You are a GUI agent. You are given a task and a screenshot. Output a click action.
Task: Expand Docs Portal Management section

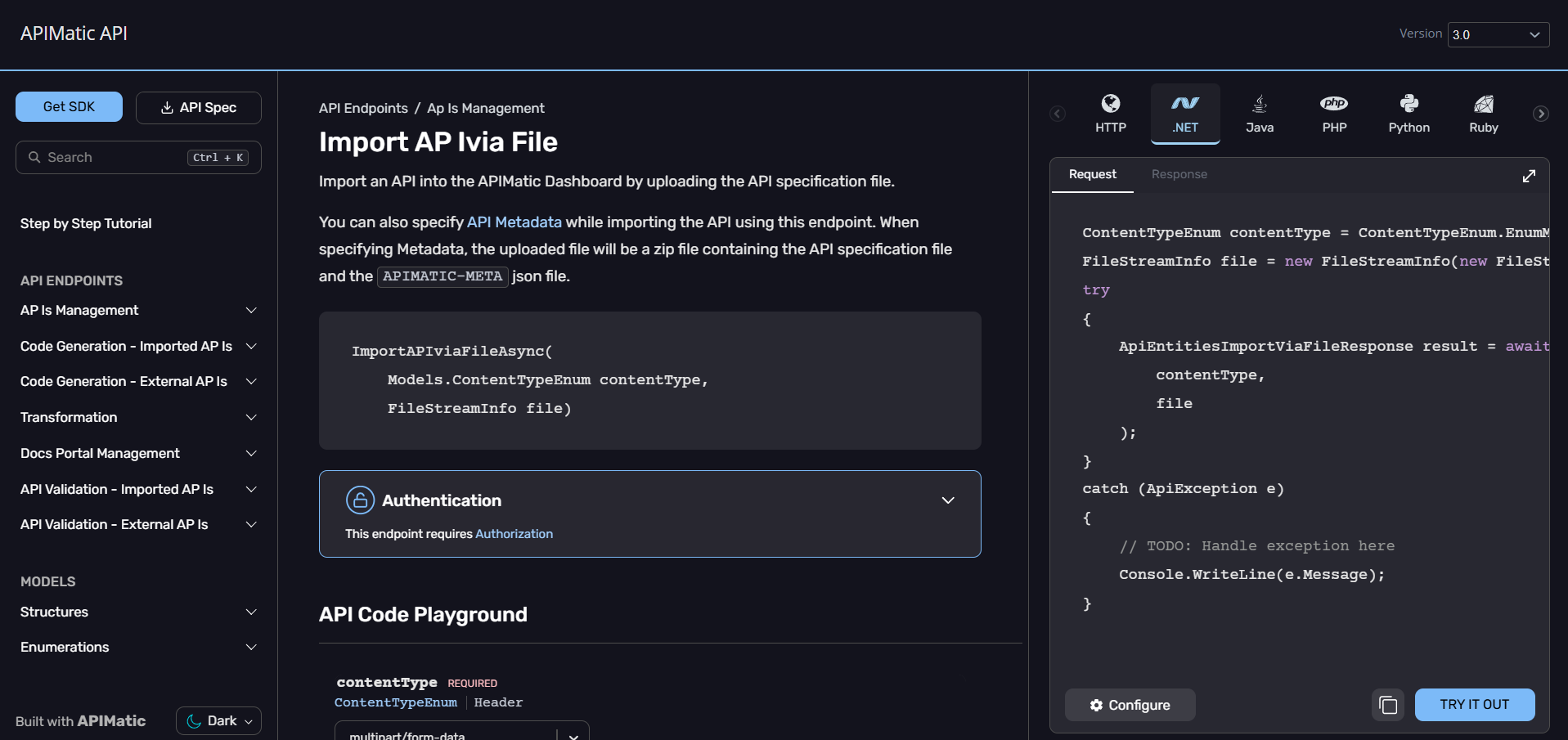point(138,453)
